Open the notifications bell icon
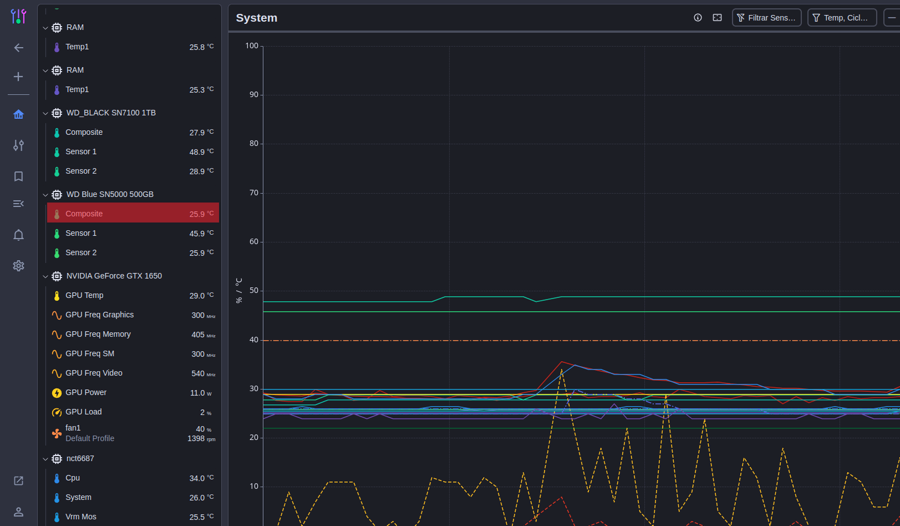Viewport: 900px width, 526px height. [x=18, y=235]
